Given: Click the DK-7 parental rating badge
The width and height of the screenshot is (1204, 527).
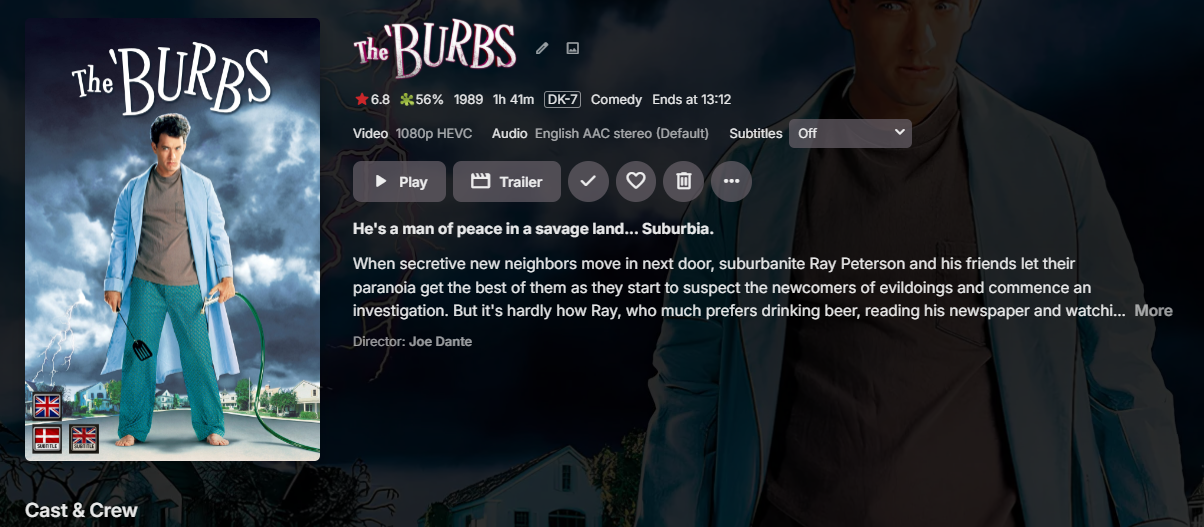Looking at the screenshot, I should [x=562, y=100].
